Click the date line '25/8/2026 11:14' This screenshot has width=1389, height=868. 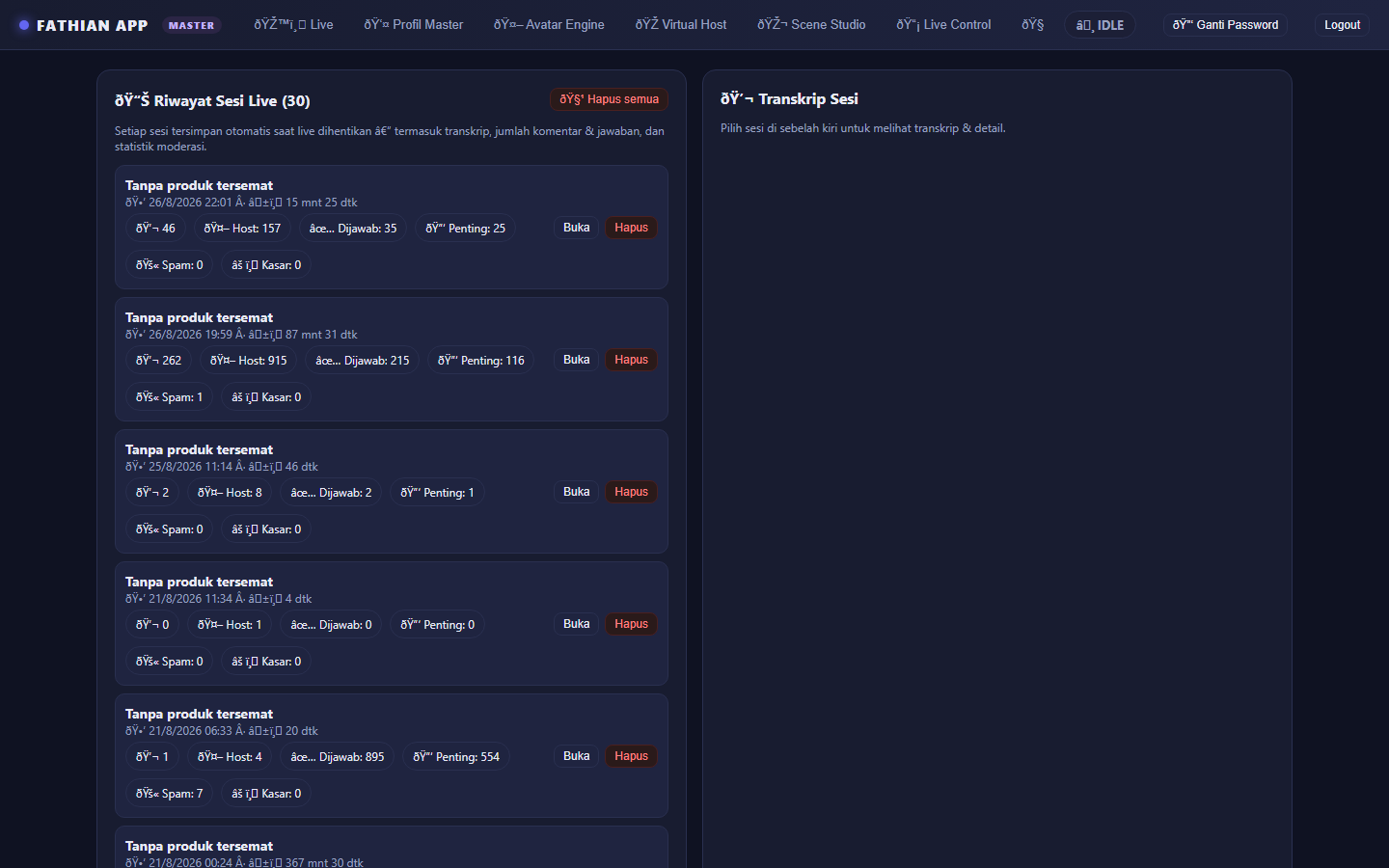222,467
